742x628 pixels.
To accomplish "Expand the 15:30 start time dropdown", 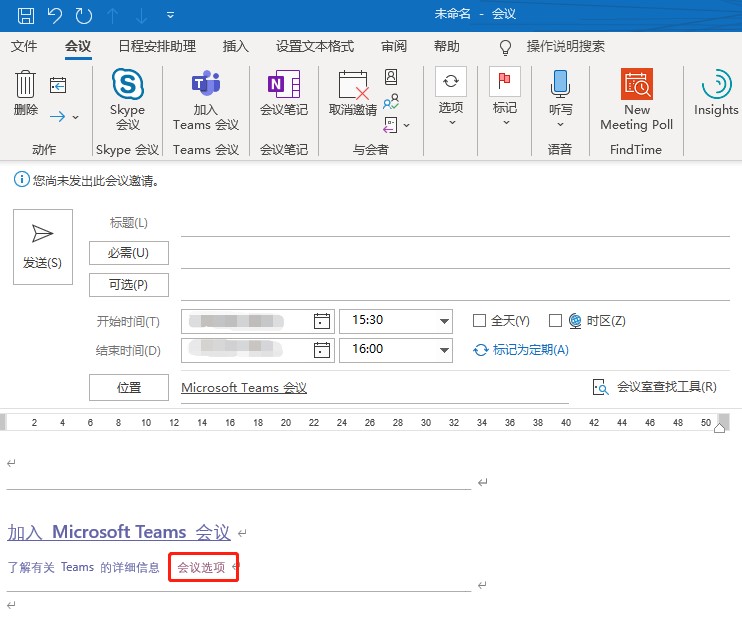I will tap(444, 321).
